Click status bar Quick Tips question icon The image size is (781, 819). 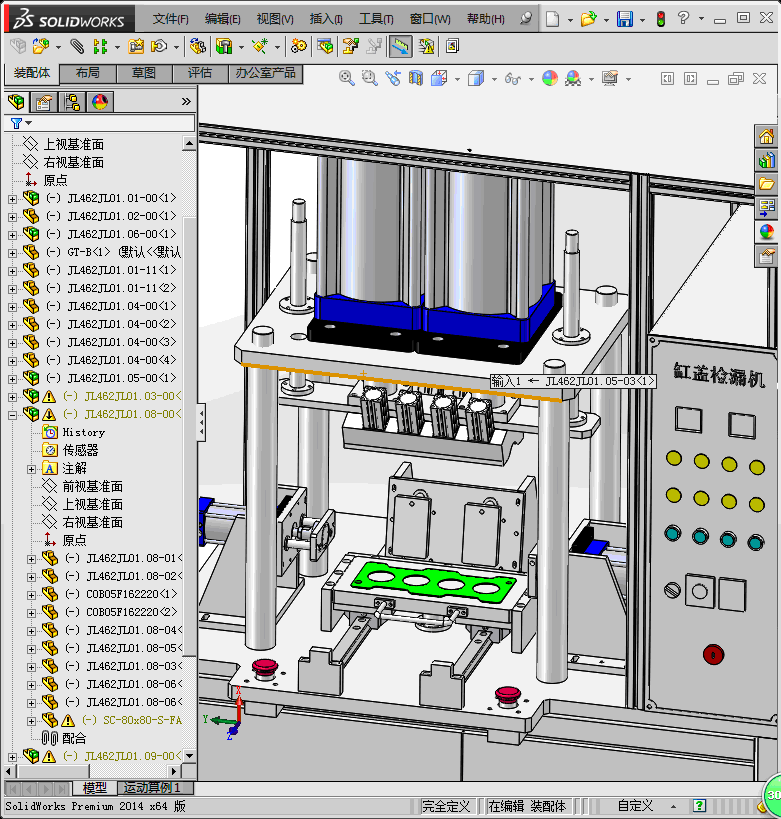700,806
